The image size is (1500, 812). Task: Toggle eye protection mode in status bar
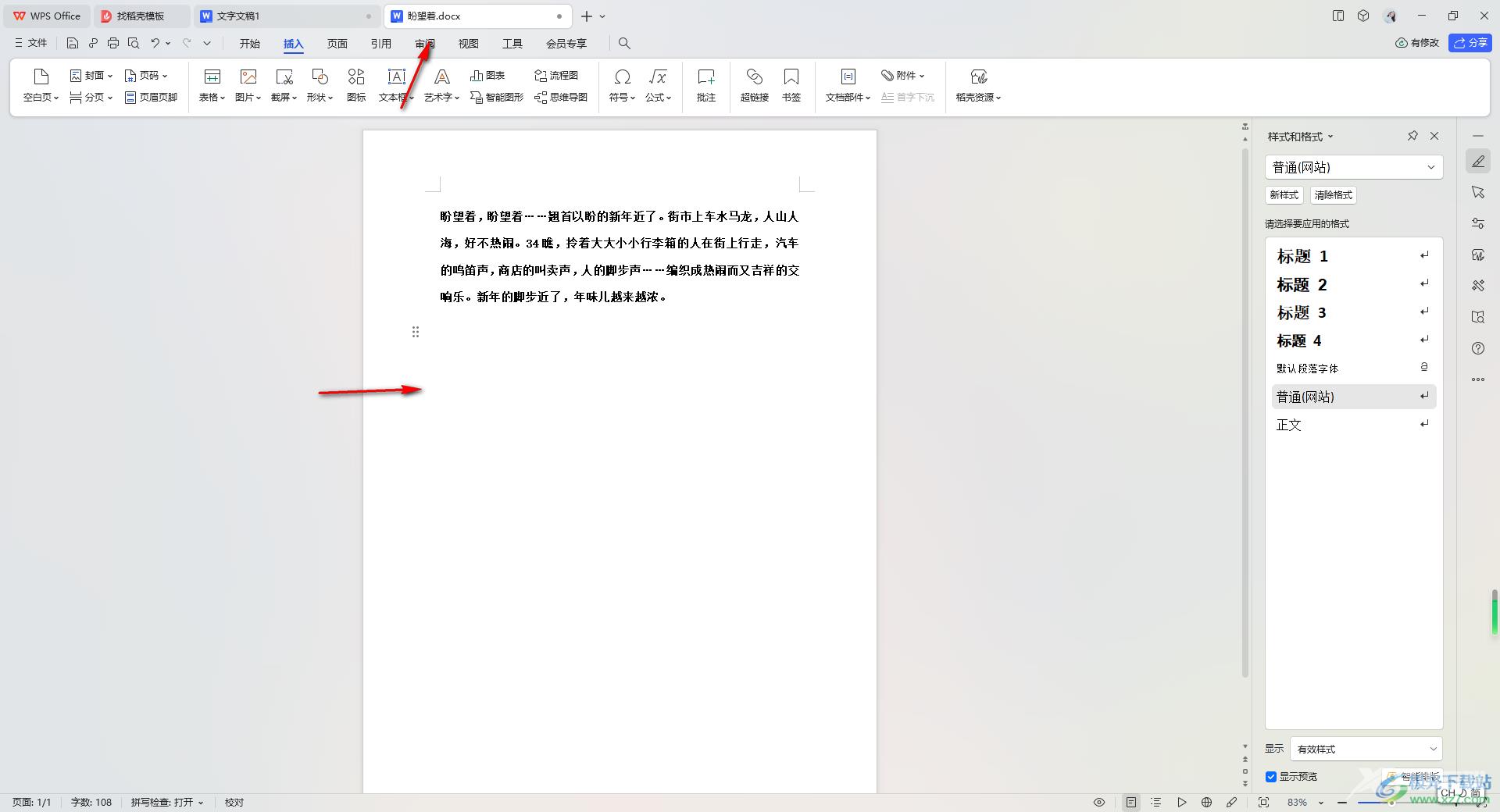[1099, 803]
